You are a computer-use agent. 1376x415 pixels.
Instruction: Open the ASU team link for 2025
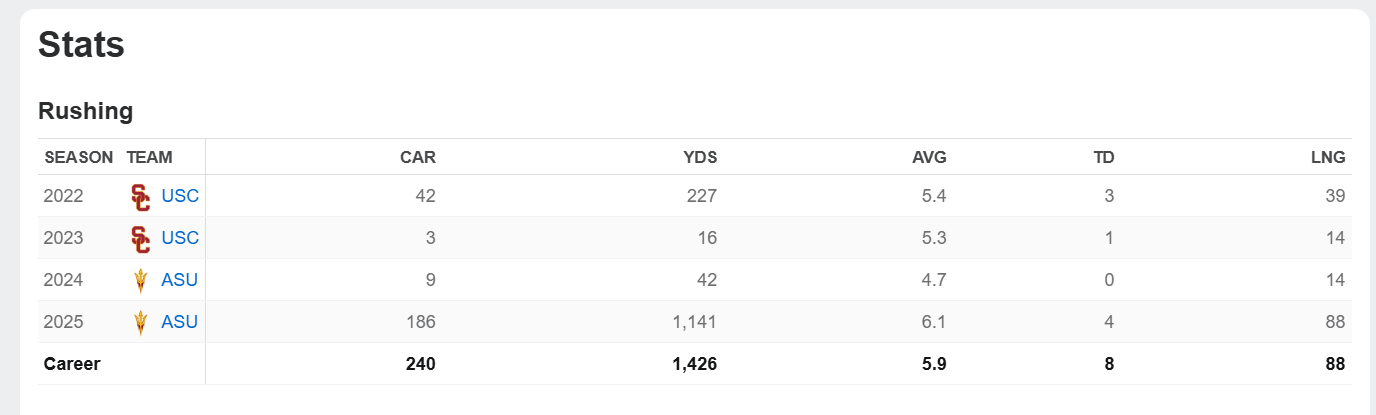pos(180,322)
